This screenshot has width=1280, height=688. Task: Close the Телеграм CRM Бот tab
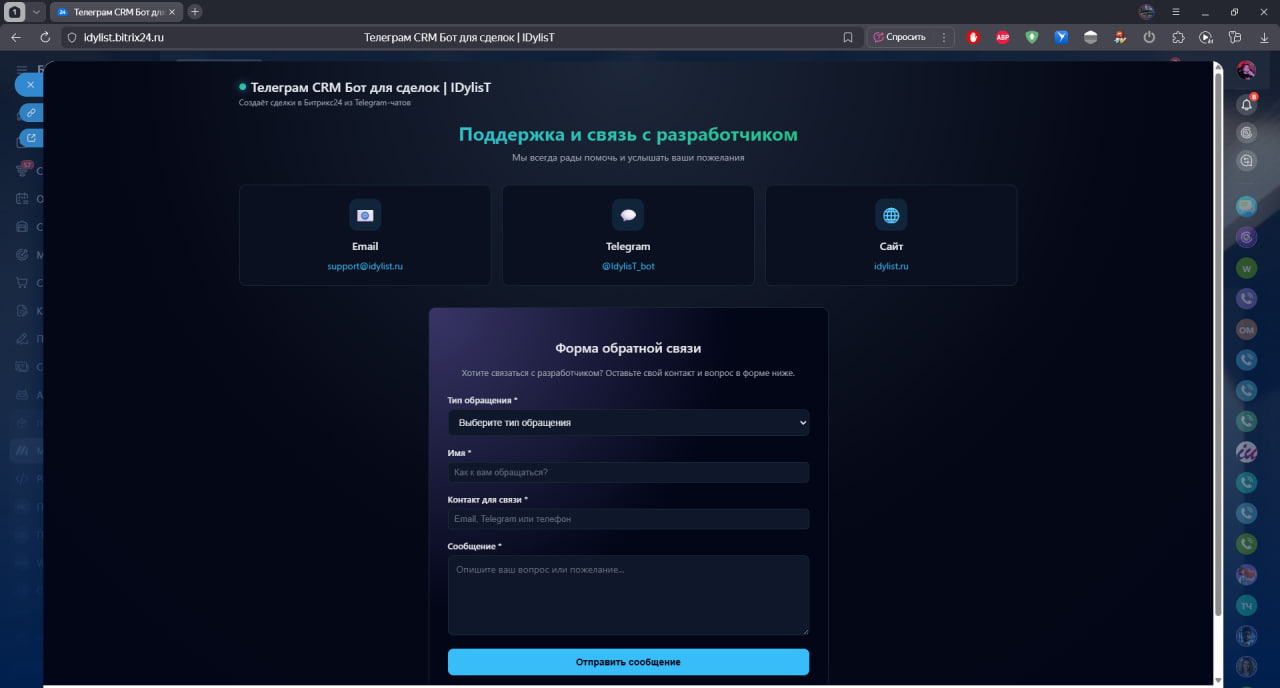174,12
